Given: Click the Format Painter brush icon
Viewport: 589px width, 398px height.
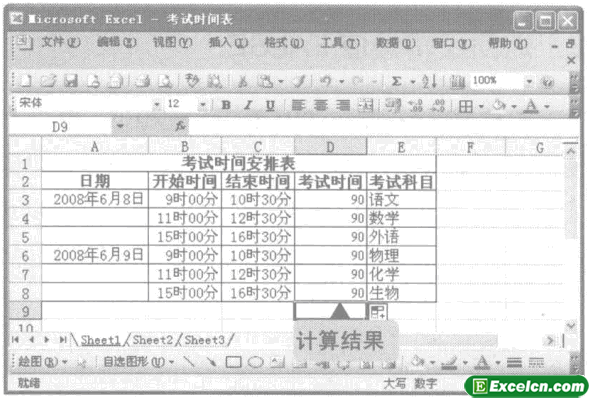Looking at the screenshot, I should click(299, 81).
